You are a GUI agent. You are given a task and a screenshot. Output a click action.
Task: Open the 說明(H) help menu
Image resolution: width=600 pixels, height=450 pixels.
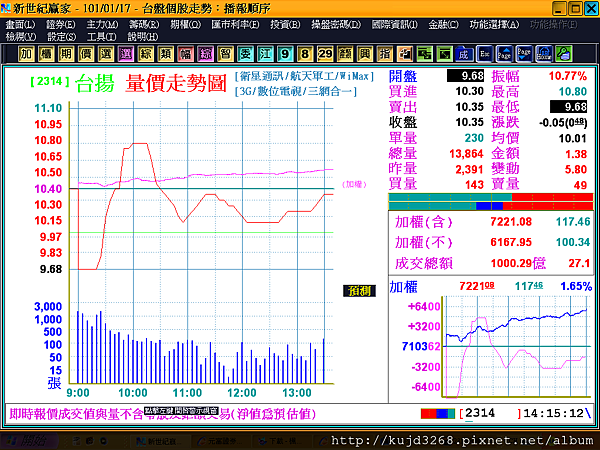[x=143, y=37]
